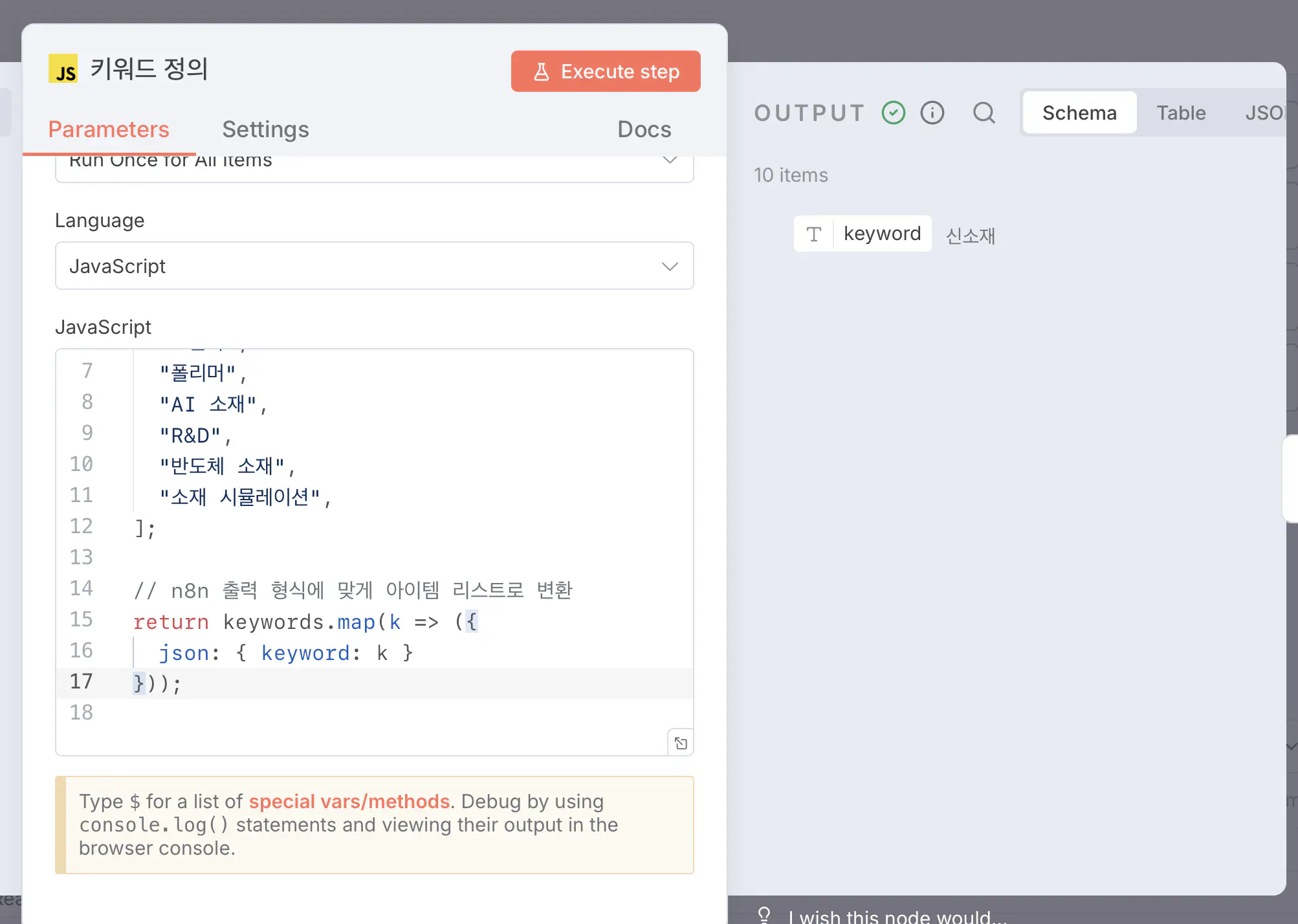Open the Docs link
The height and width of the screenshot is (924, 1298).
pyautogui.click(x=644, y=129)
